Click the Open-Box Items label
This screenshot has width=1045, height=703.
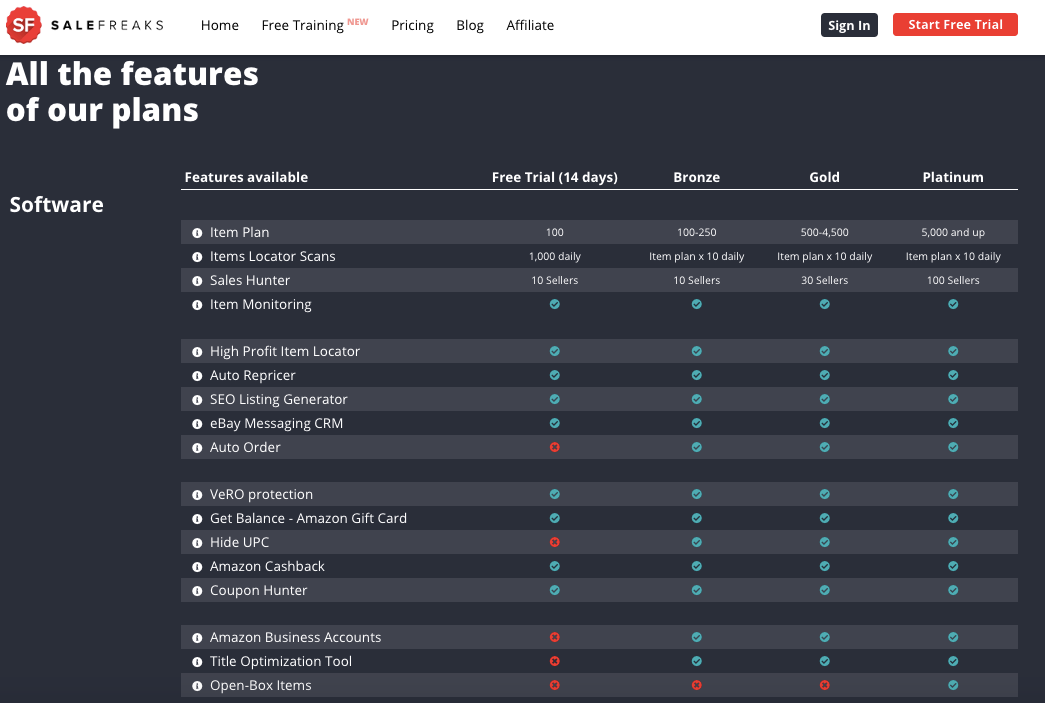pos(261,686)
